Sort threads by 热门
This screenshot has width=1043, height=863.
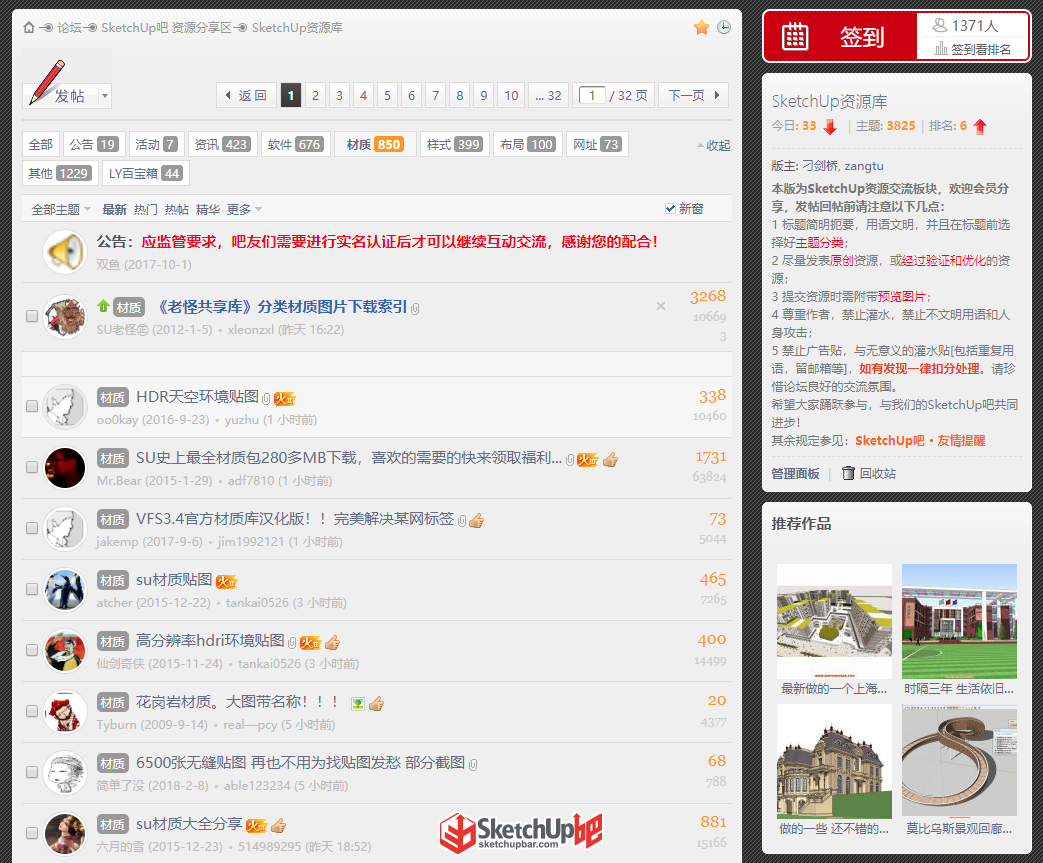point(145,210)
